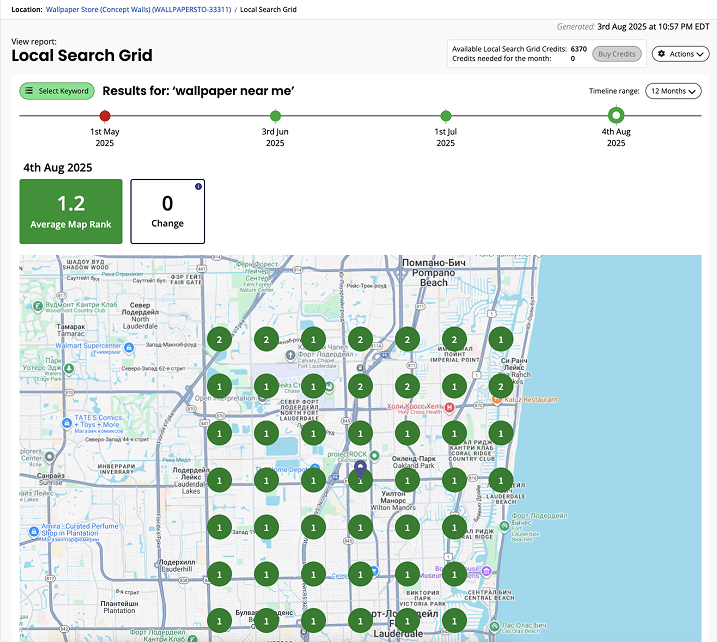Select the 4th Aug 2025 timeline marker
The height and width of the screenshot is (642, 717).
pos(616,117)
